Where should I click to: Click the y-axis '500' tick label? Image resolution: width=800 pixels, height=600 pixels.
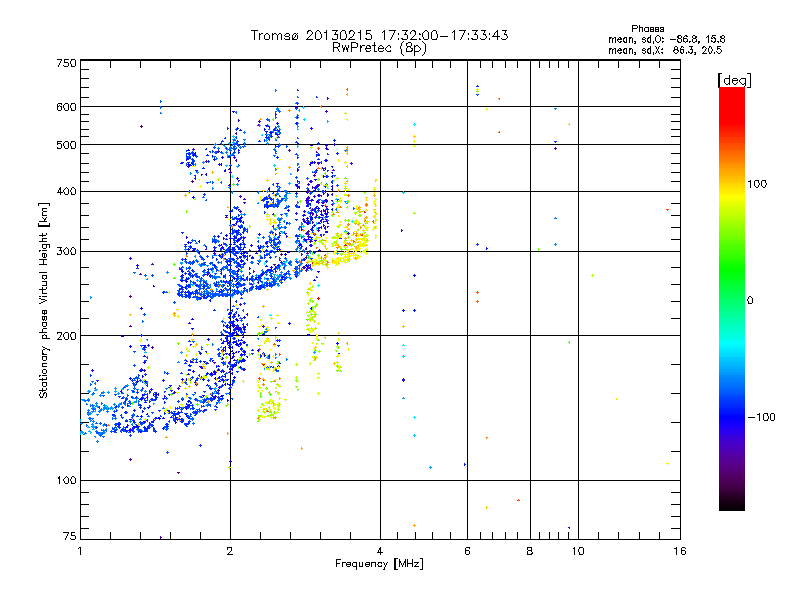pyautogui.click(x=67, y=145)
